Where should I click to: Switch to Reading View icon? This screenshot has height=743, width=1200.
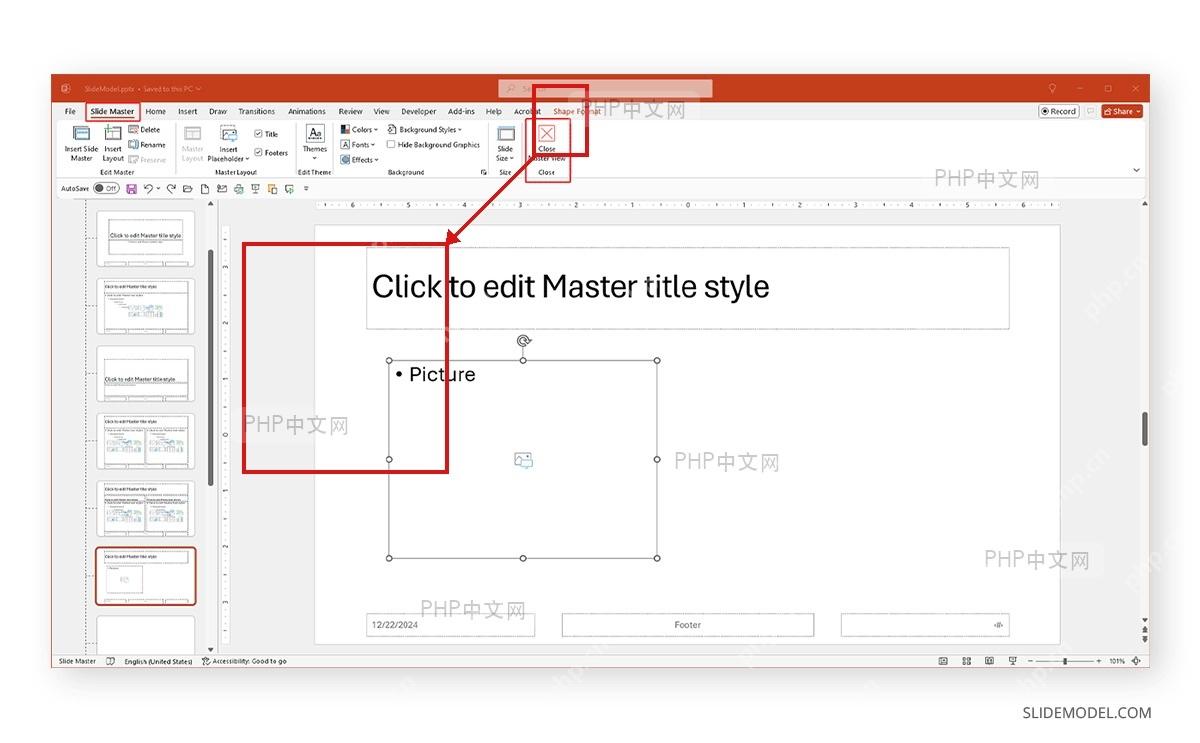point(989,661)
